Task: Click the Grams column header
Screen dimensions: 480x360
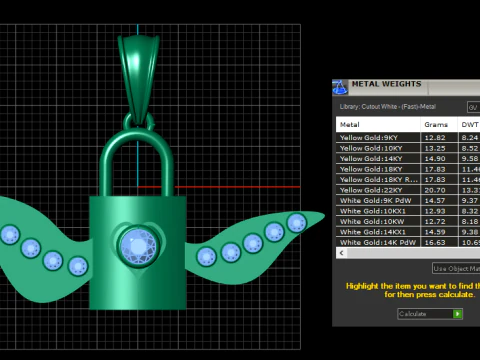Action: point(439,124)
